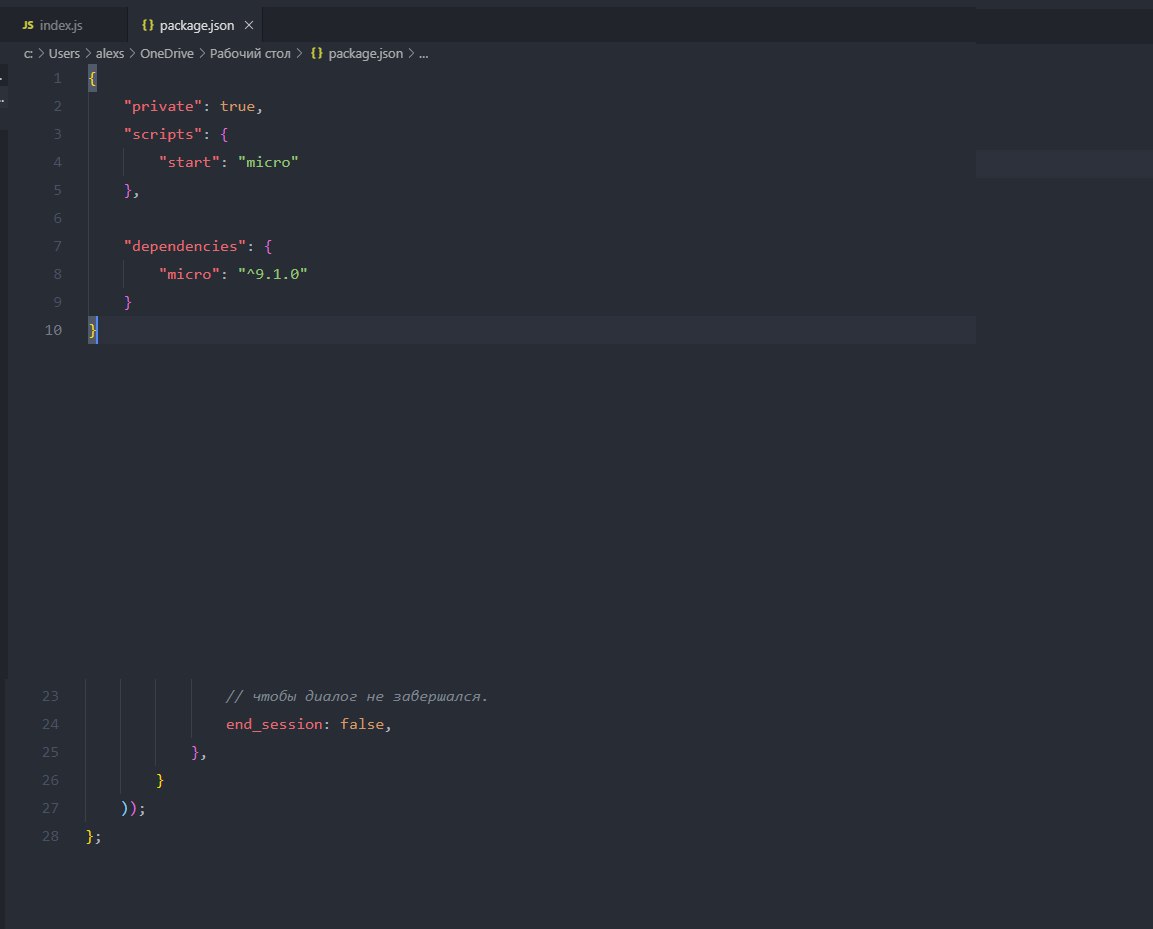Click the "^9.1.0" version string

pyautogui.click(x=272, y=274)
